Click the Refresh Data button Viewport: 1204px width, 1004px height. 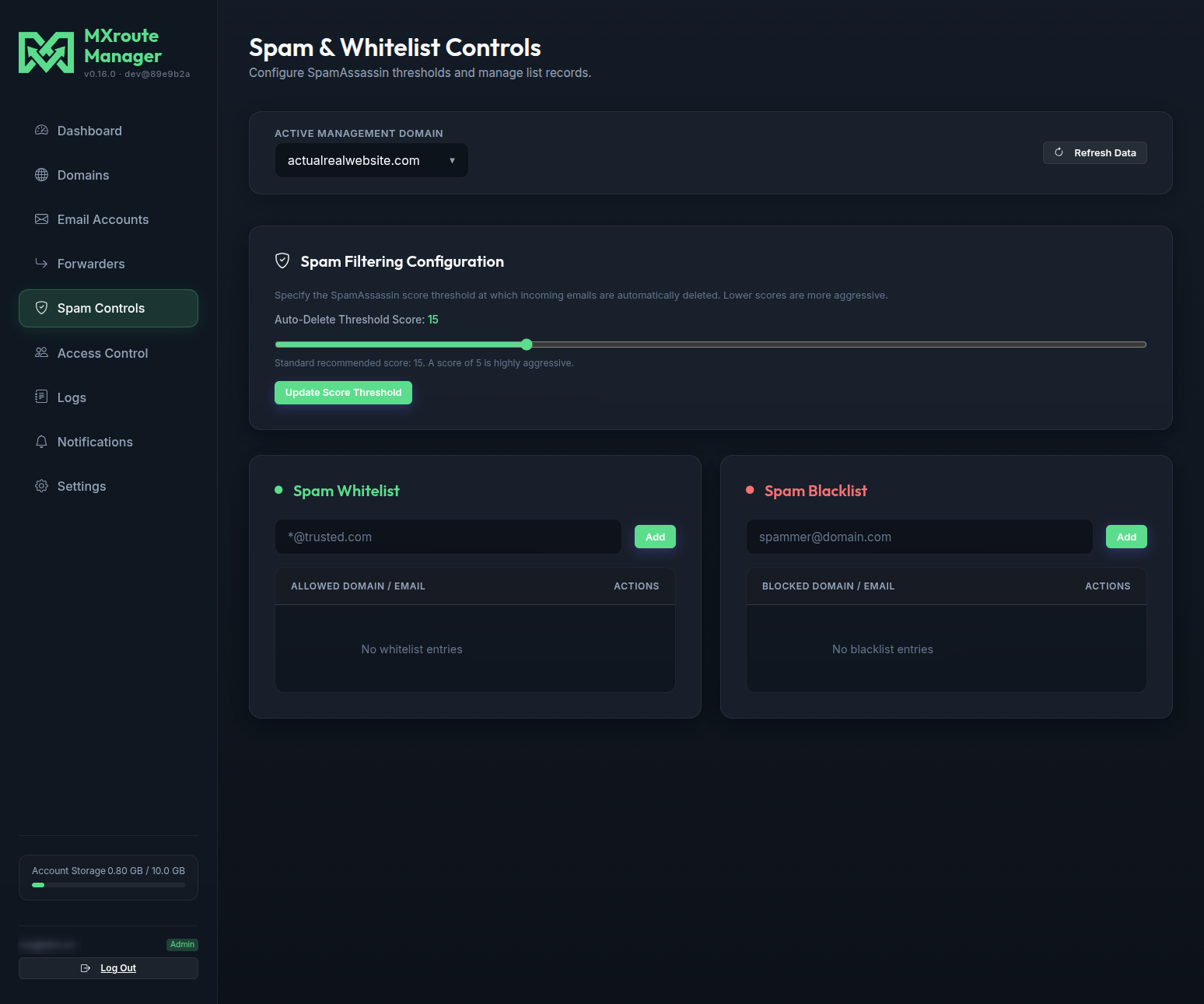pos(1095,152)
